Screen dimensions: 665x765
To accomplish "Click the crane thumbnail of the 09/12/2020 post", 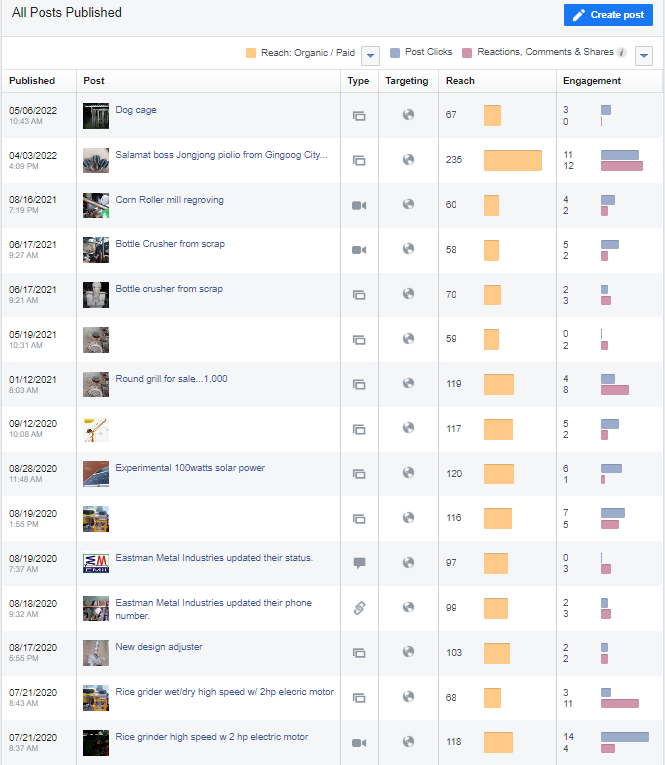I will (x=96, y=430).
